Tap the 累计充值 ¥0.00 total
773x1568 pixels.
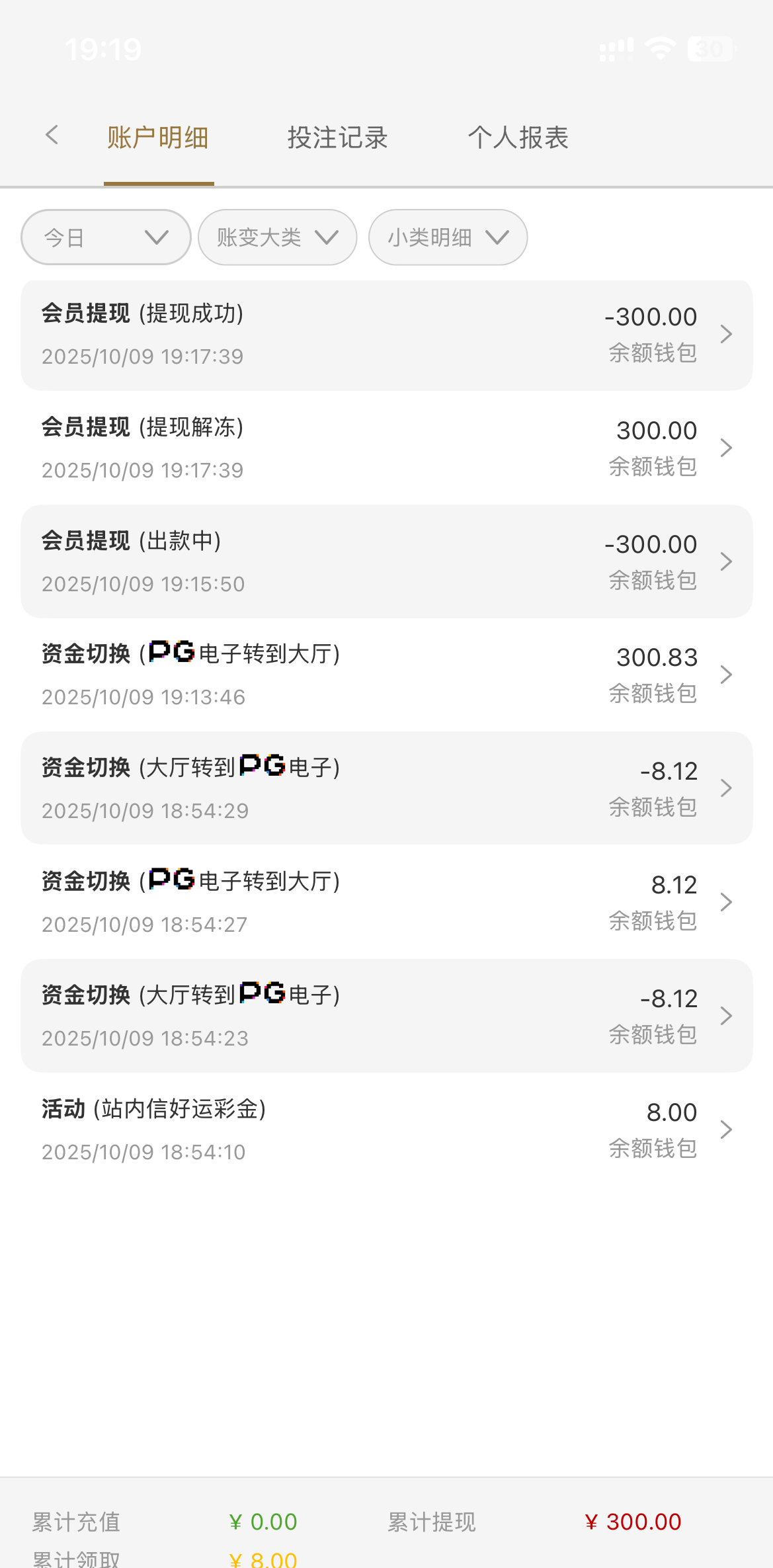tap(263, 1522)
